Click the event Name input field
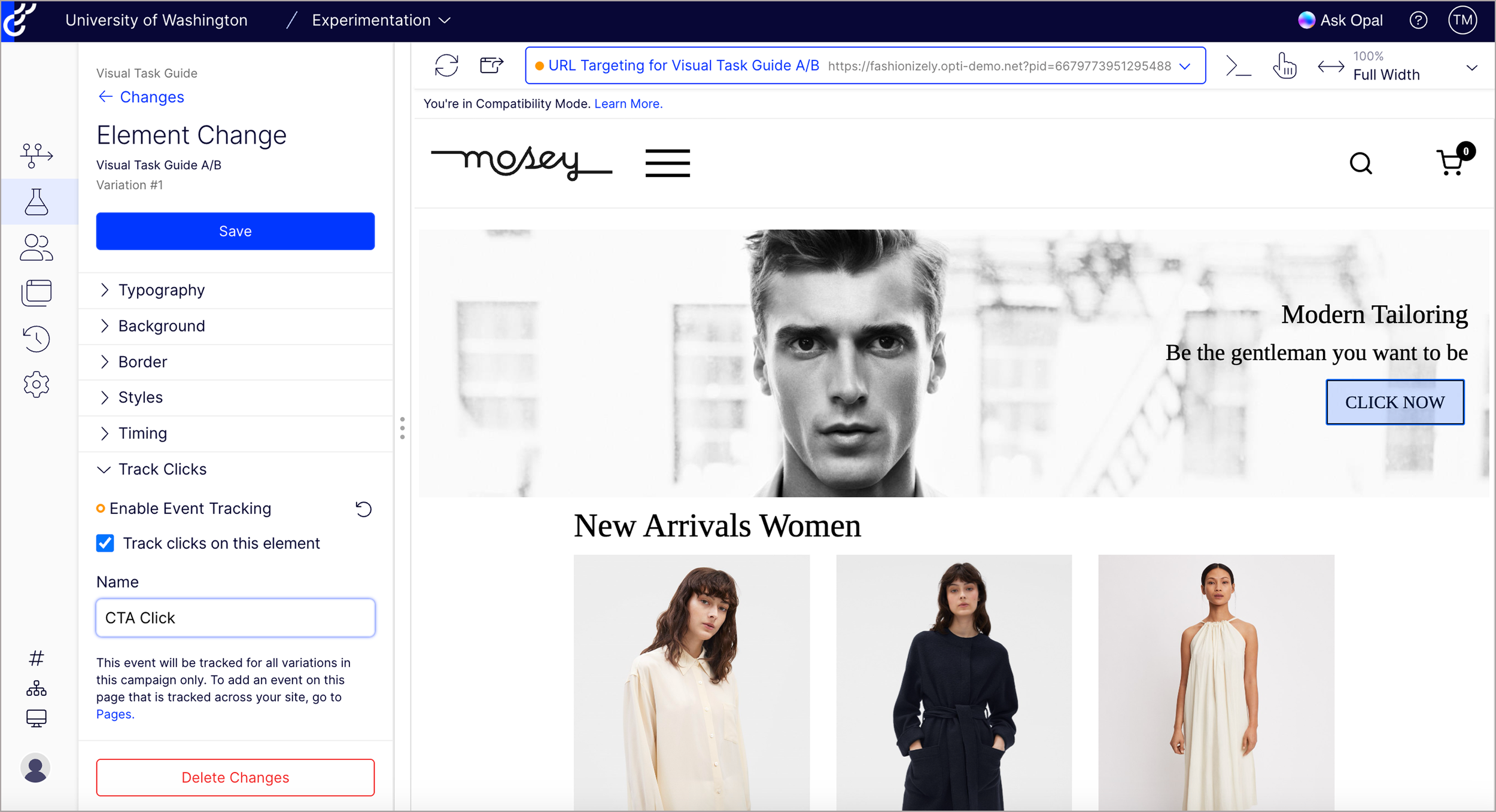Image resolution: width=1496 pixels, height=812 pixels. (x=235, y=618)
